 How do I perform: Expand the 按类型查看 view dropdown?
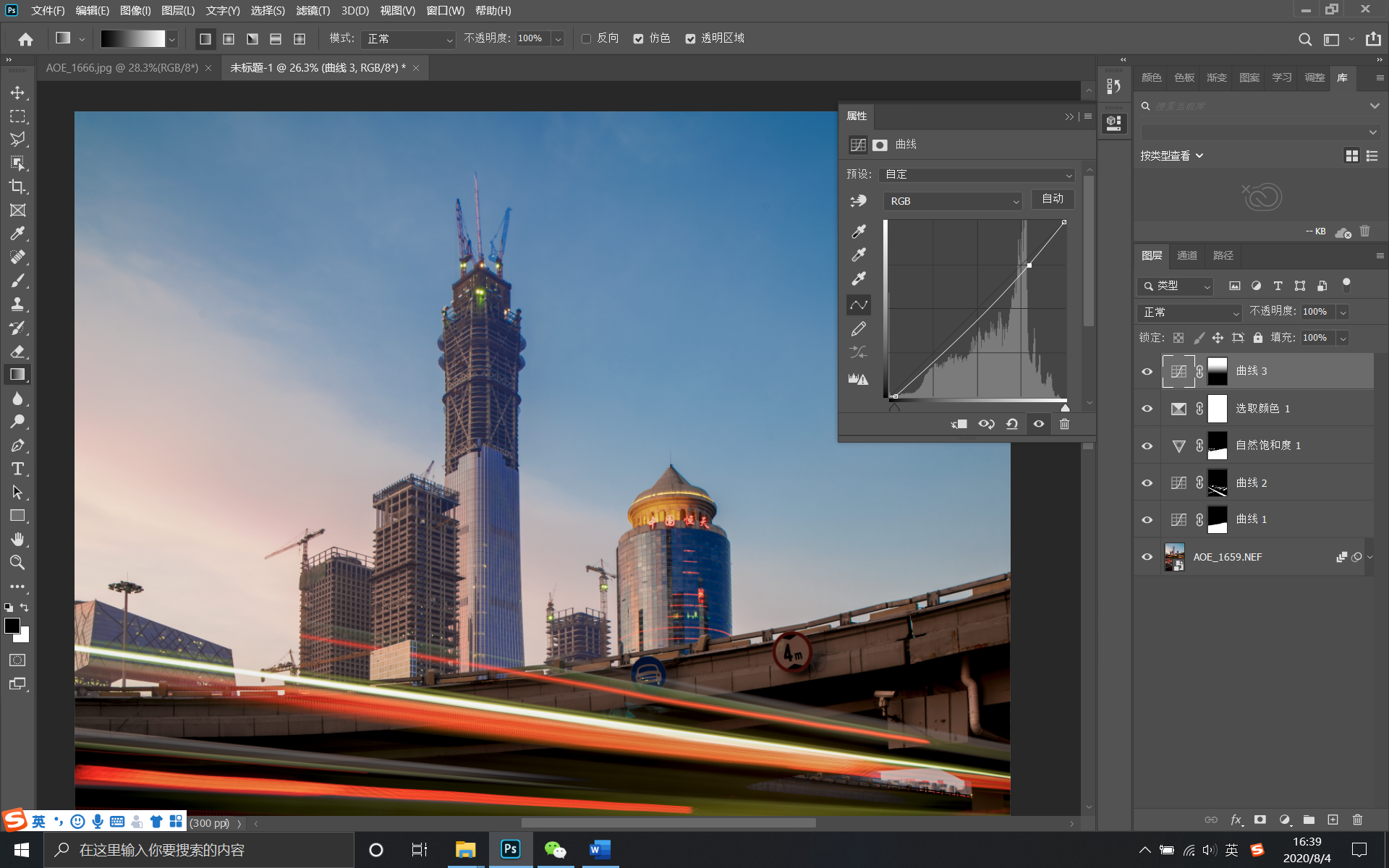[x=1171, y=156]
